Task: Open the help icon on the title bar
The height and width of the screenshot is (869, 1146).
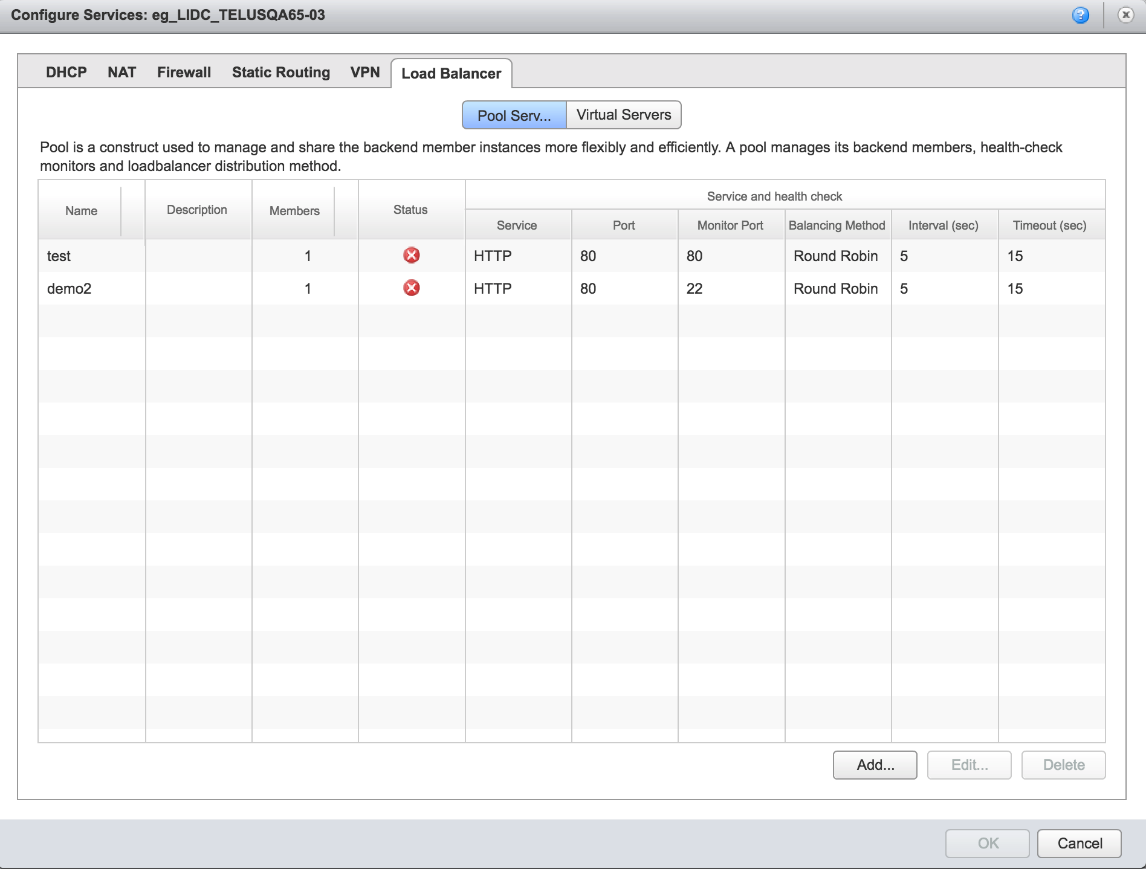Action: point(1081,15)
